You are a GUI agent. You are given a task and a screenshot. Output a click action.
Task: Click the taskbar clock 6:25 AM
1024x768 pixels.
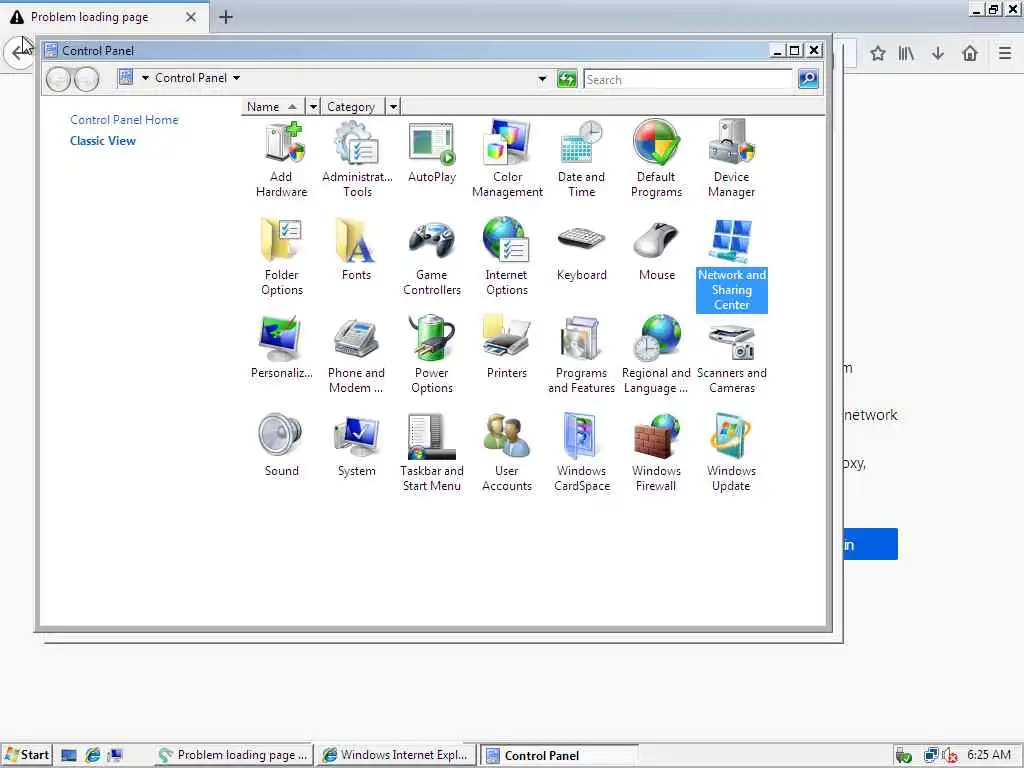point(989,754)
